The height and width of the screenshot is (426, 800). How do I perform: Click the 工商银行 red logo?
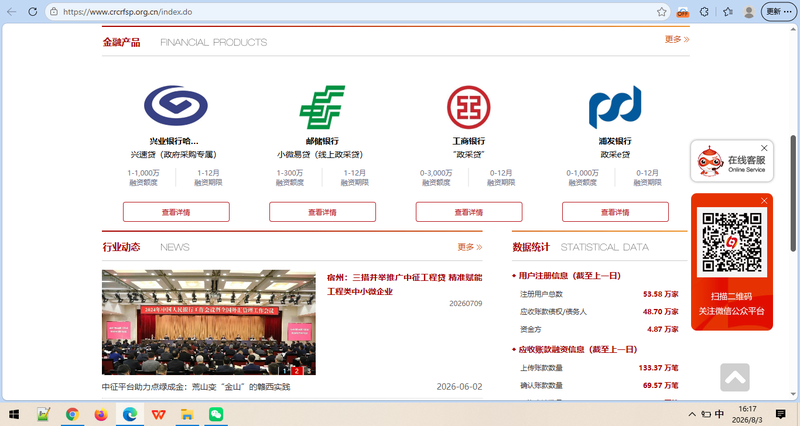pos(468,107)
